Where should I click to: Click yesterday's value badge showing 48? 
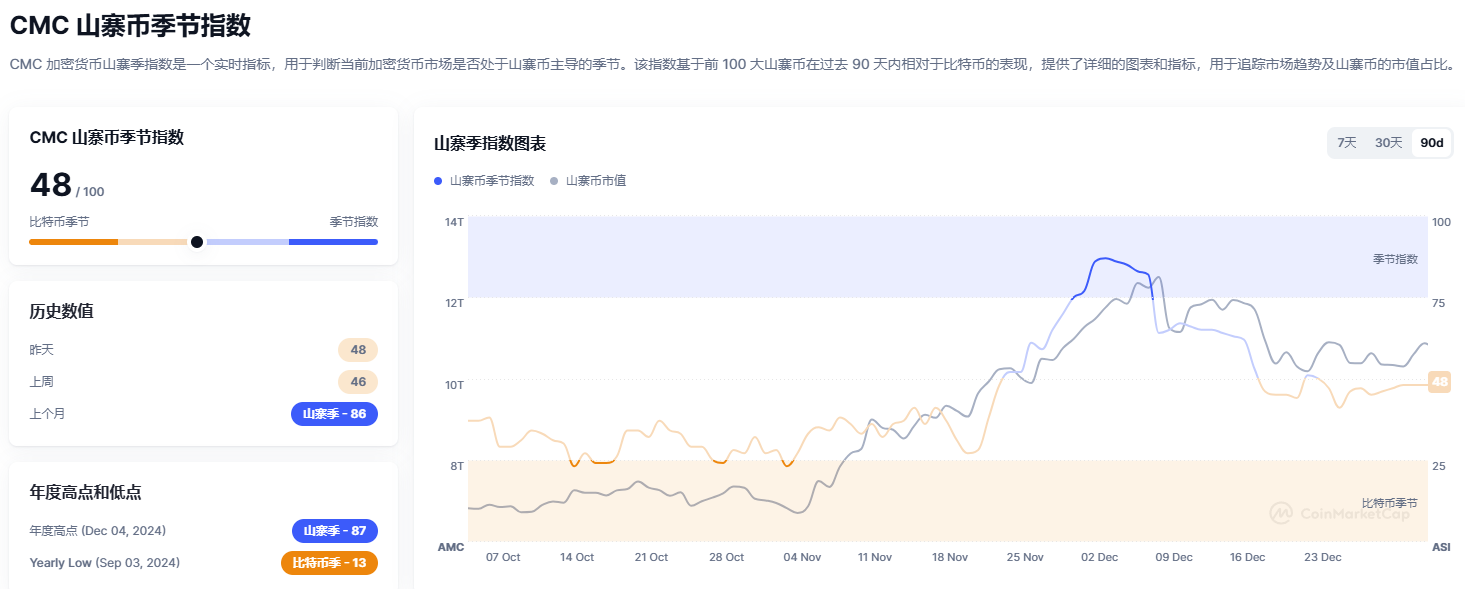358,349
